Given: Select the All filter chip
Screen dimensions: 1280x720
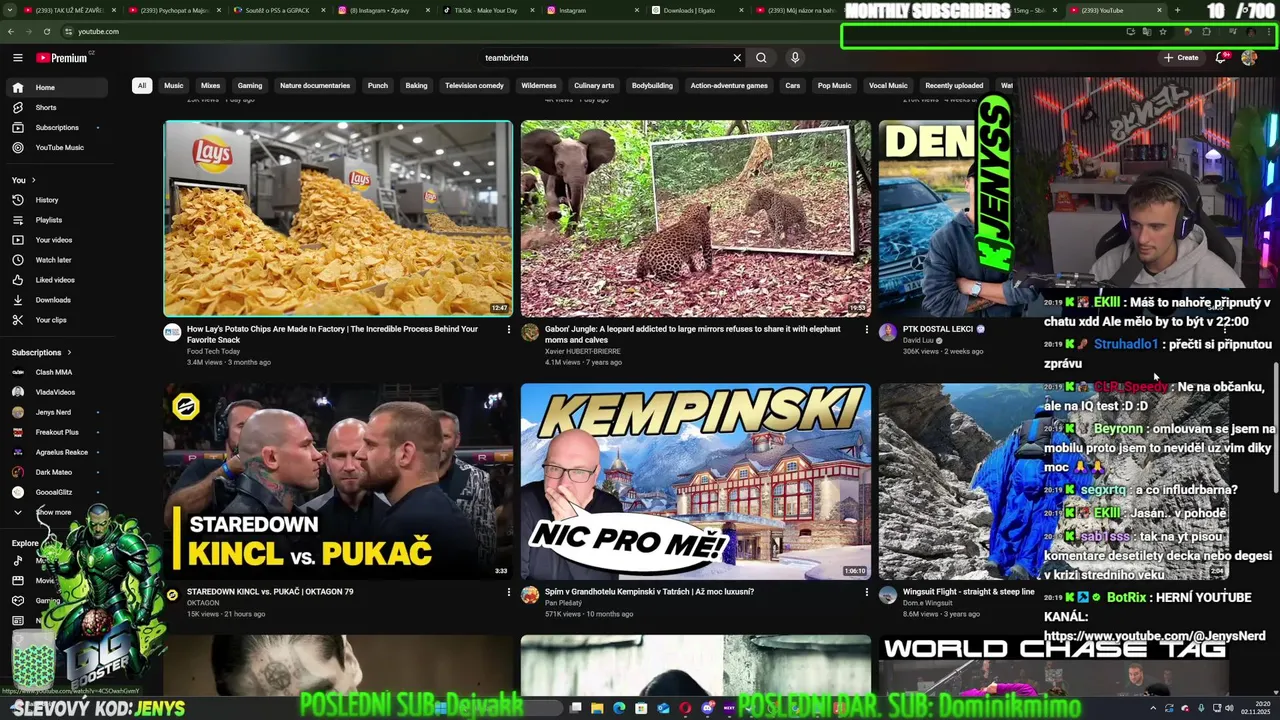Looking at the screenshot, I should click(142, 86).
